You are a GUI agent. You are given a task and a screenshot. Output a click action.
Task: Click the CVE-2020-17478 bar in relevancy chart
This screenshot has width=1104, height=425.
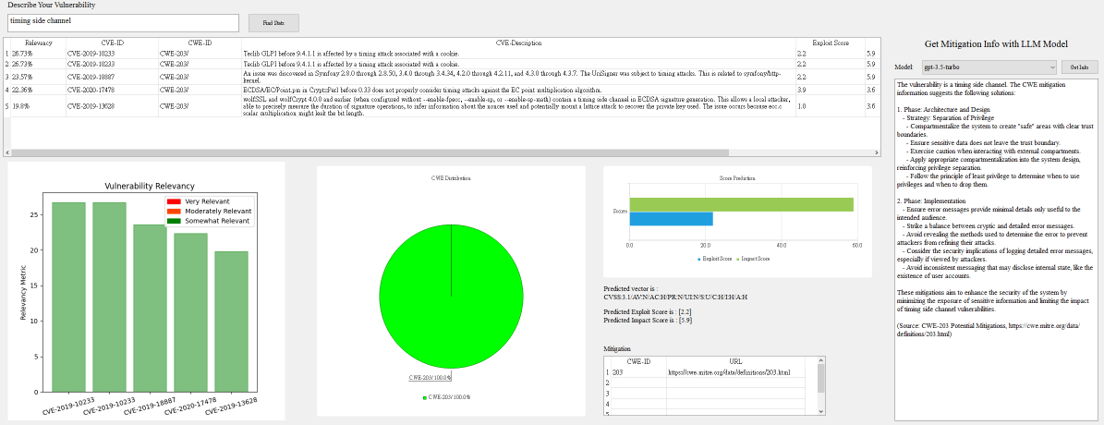coord(191,312)
